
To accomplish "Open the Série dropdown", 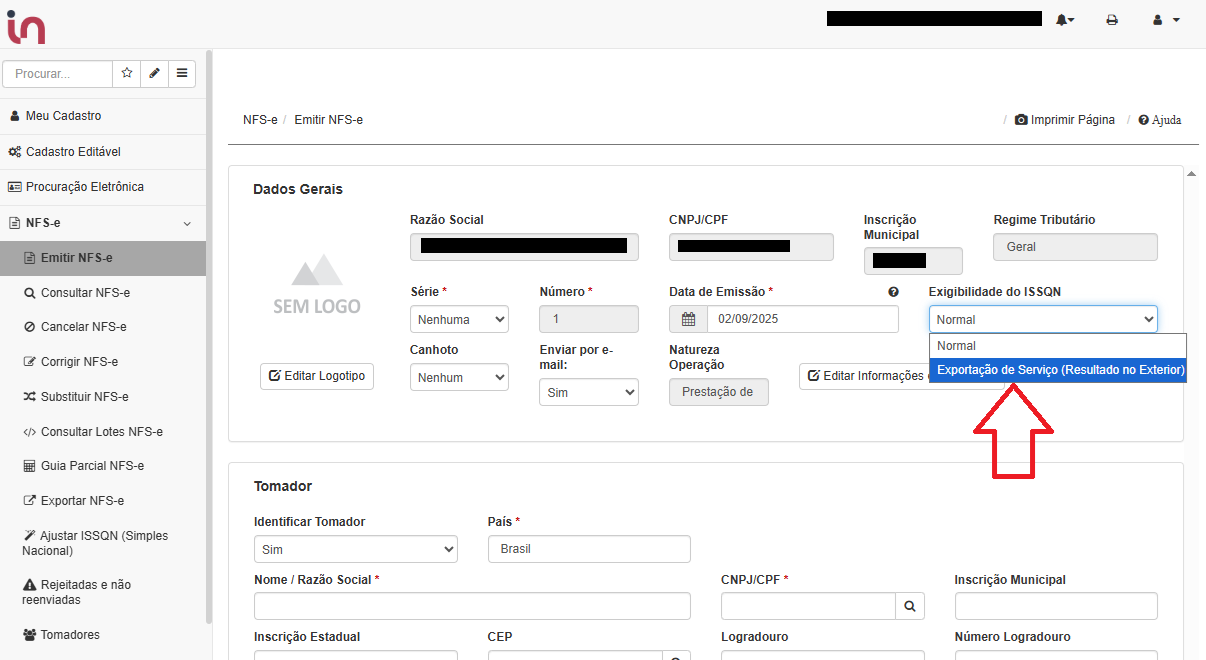I will [459, 319].
